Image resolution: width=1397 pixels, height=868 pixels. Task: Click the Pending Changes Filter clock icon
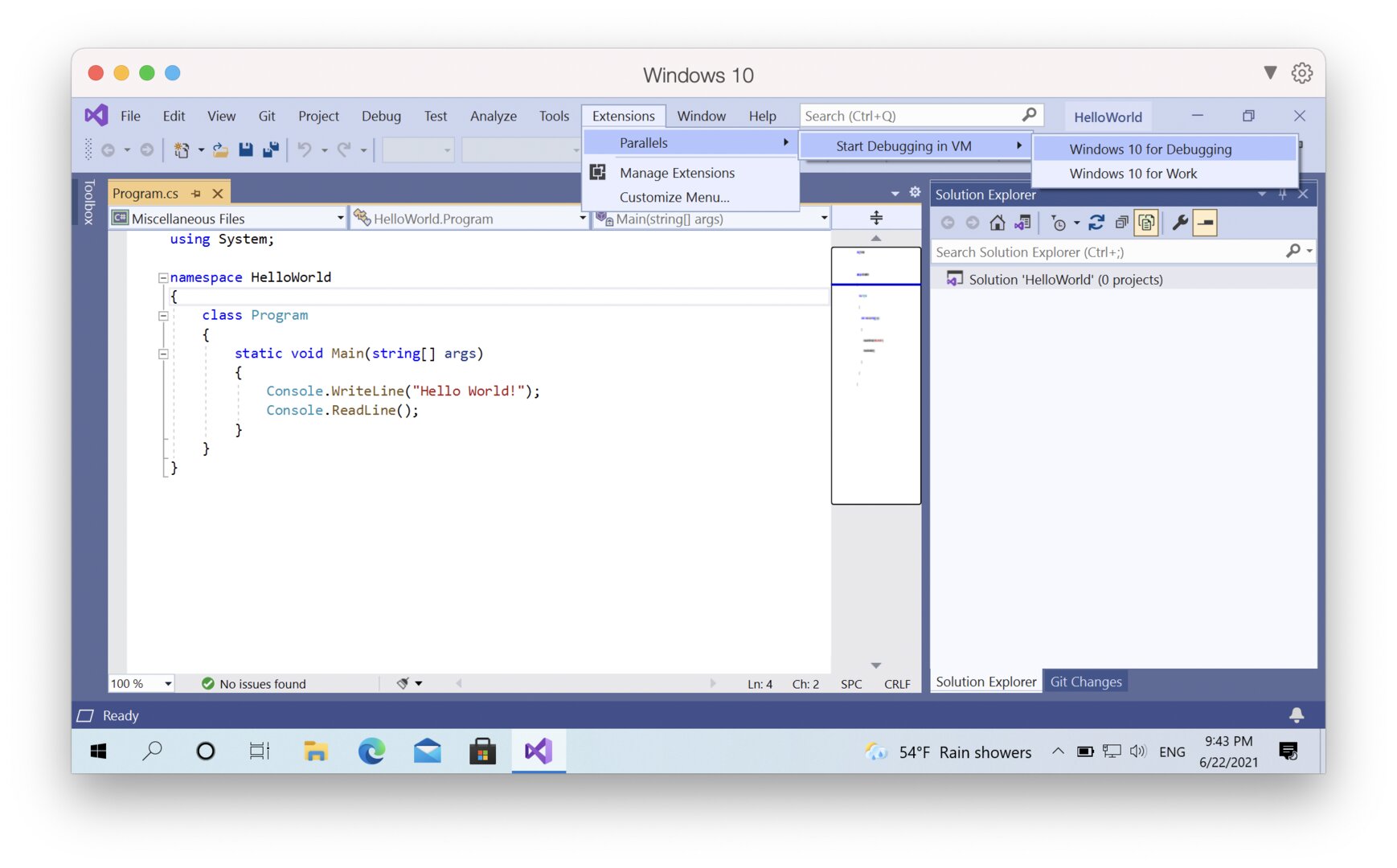1059,223
